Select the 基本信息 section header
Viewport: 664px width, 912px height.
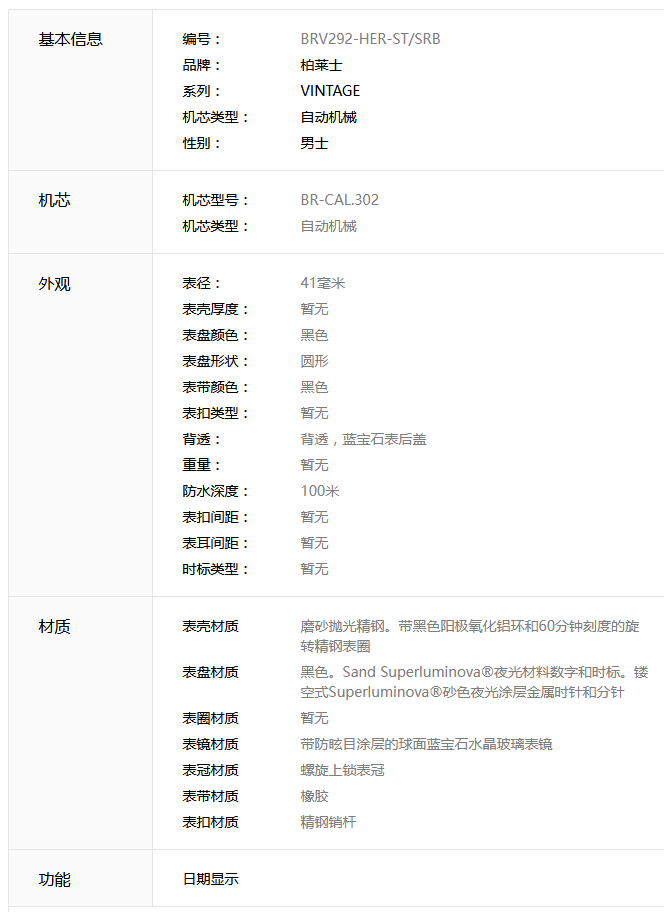pos(70,39)
